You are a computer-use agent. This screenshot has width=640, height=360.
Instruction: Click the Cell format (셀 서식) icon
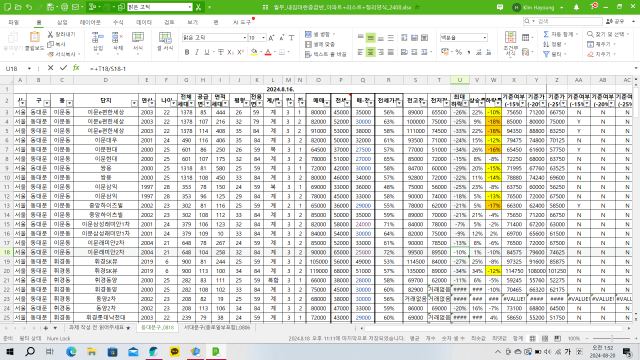point(165,41)
